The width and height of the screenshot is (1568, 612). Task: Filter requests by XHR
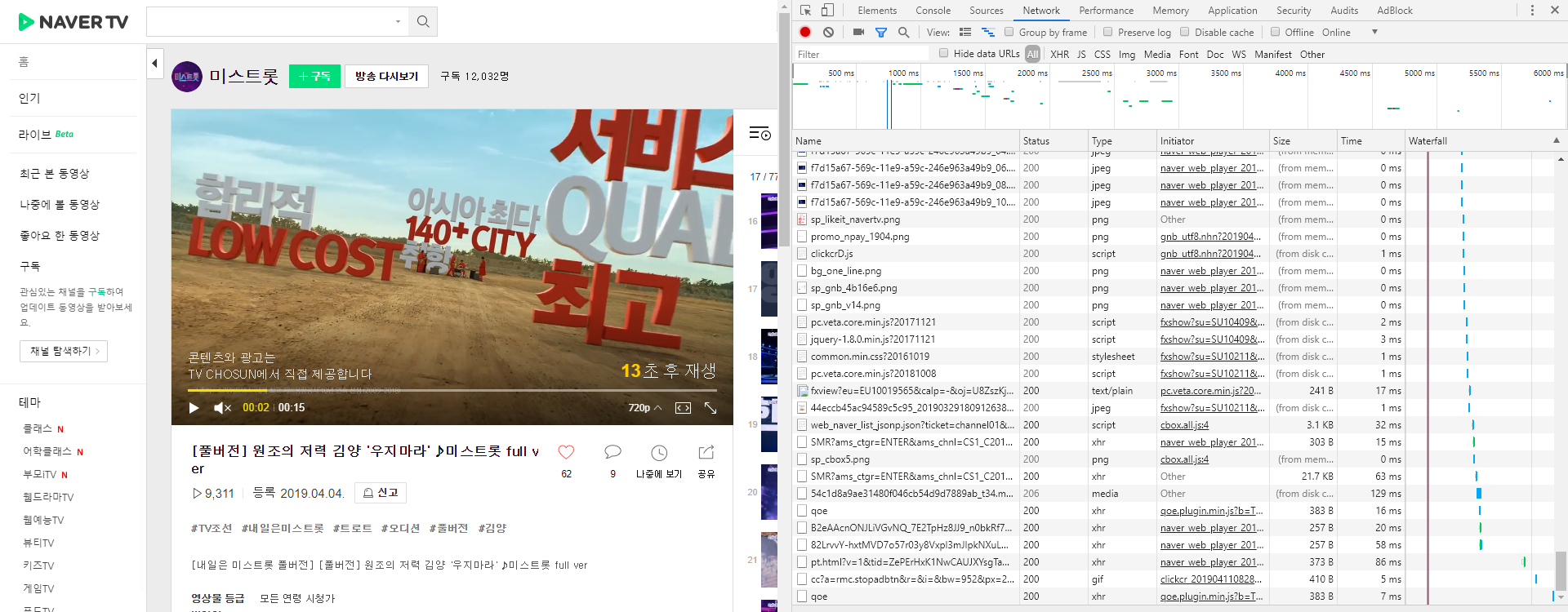[1059, 55]
